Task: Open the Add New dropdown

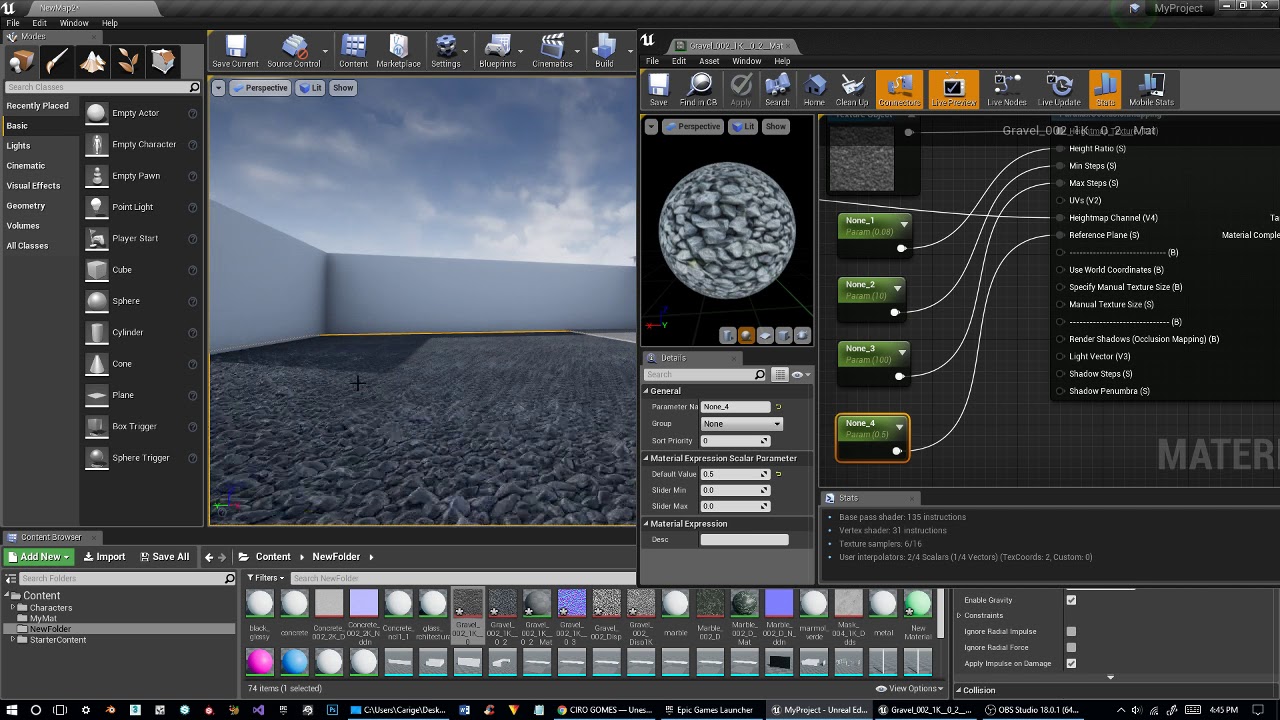Action: [x=38, y=557]
